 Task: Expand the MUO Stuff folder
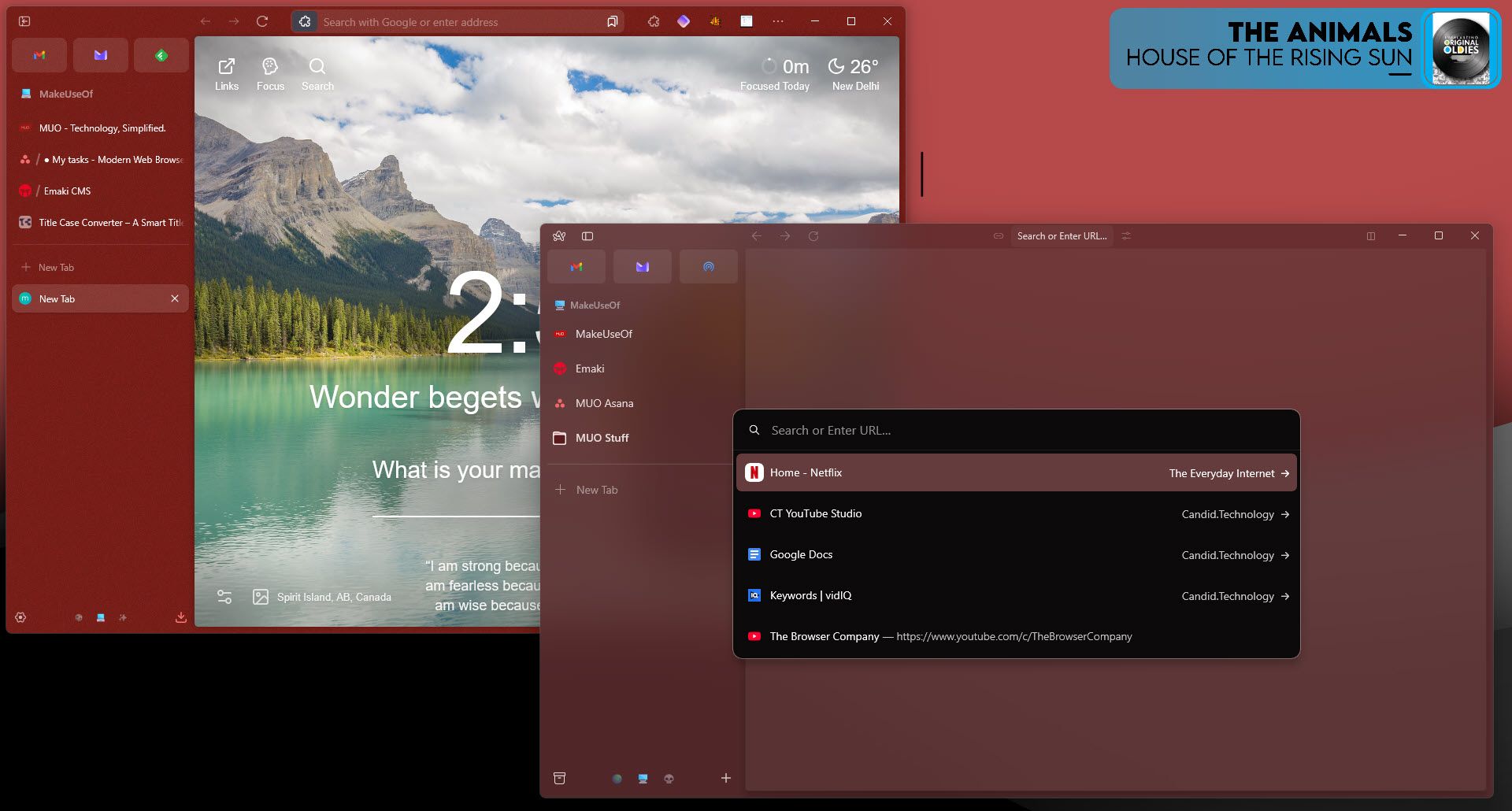point(602,438)
